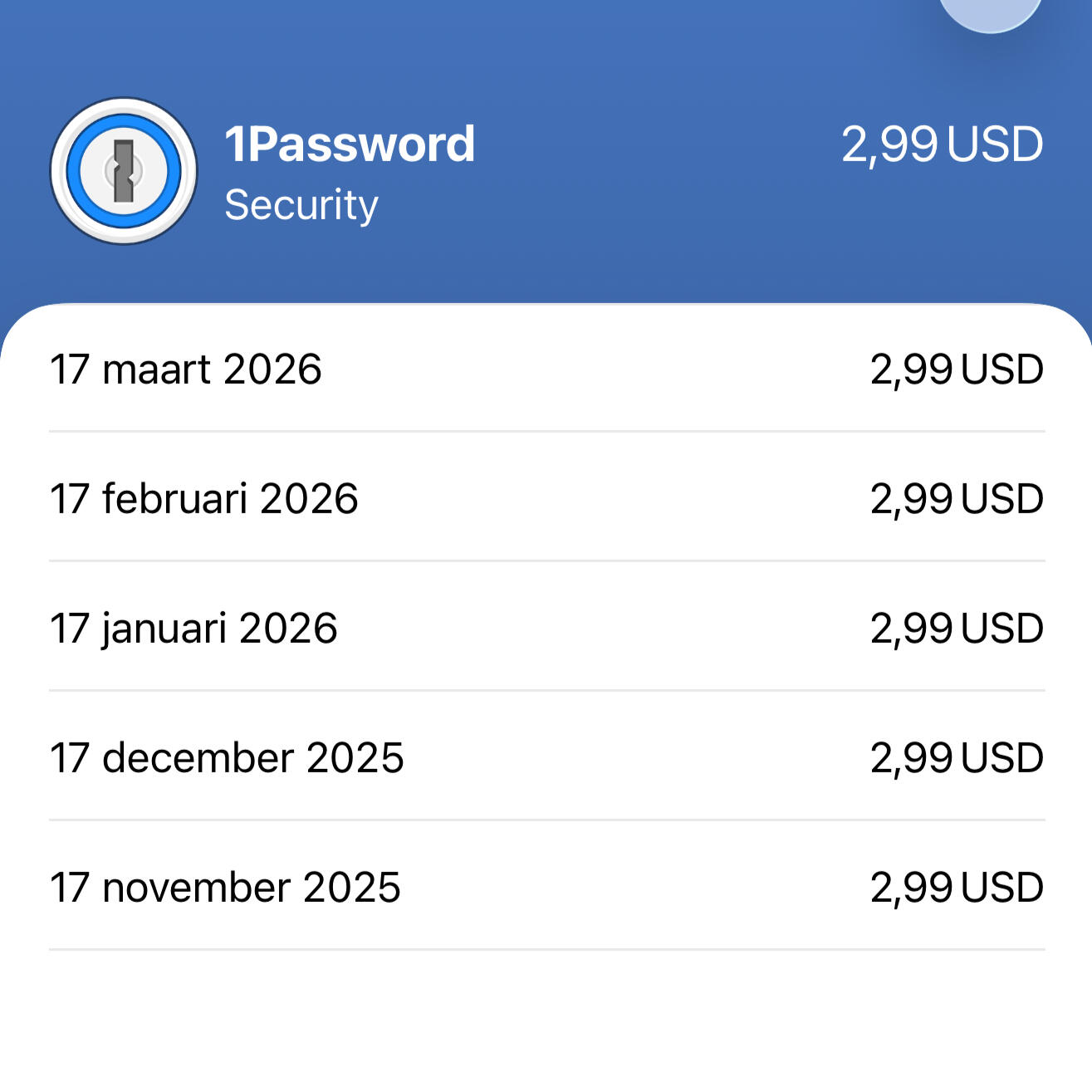Click the amount for 17 maart 2026

(957, 370)
